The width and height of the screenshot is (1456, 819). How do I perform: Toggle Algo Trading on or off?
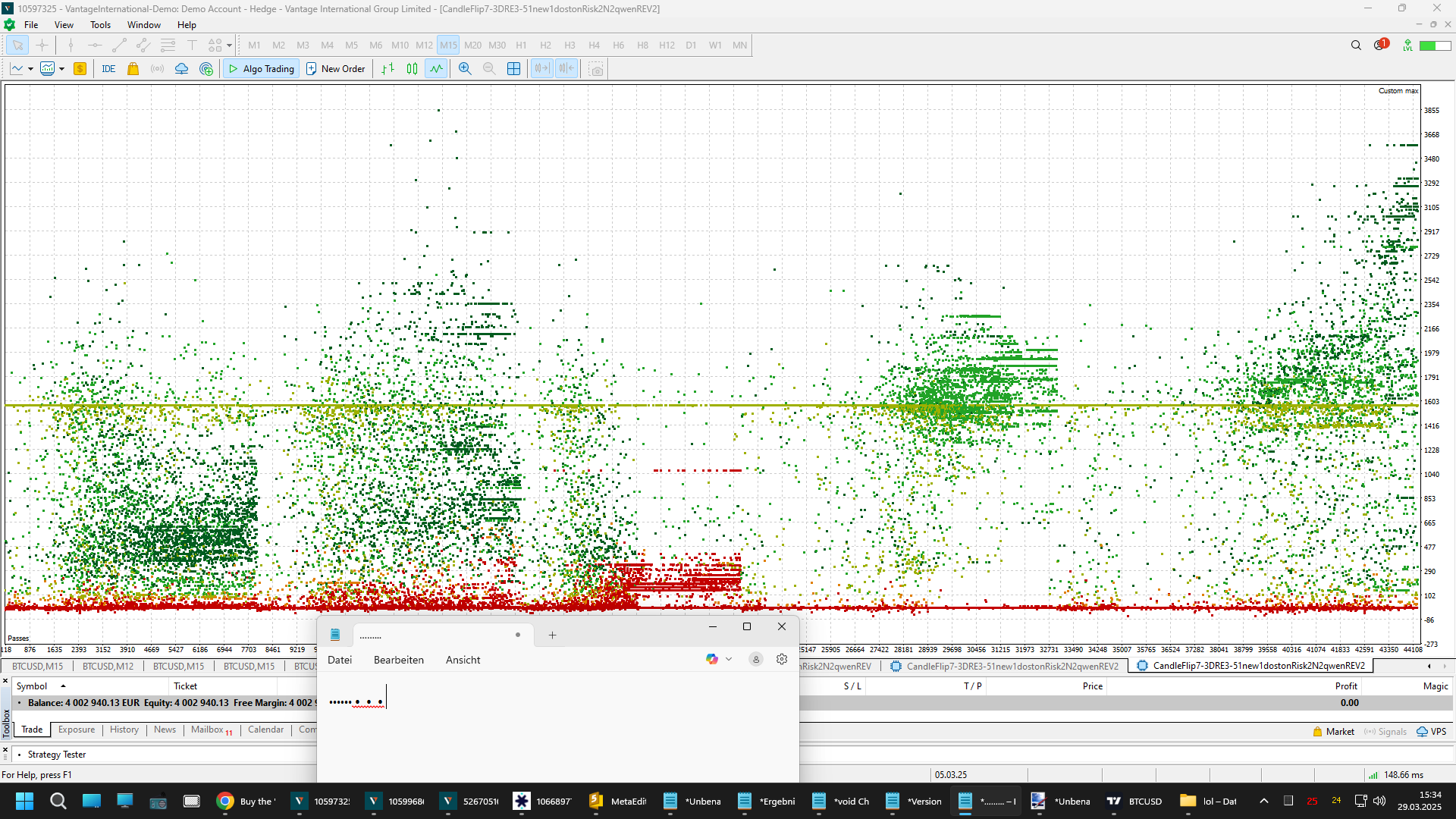click(262, 69)
